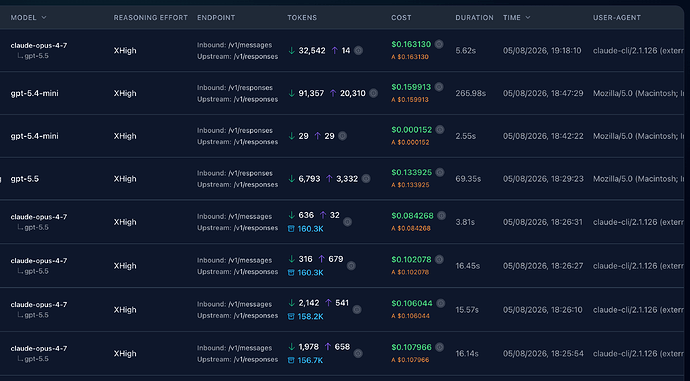
Task: Open token info icon in 18:42:22 row
Action: [342, 136]
